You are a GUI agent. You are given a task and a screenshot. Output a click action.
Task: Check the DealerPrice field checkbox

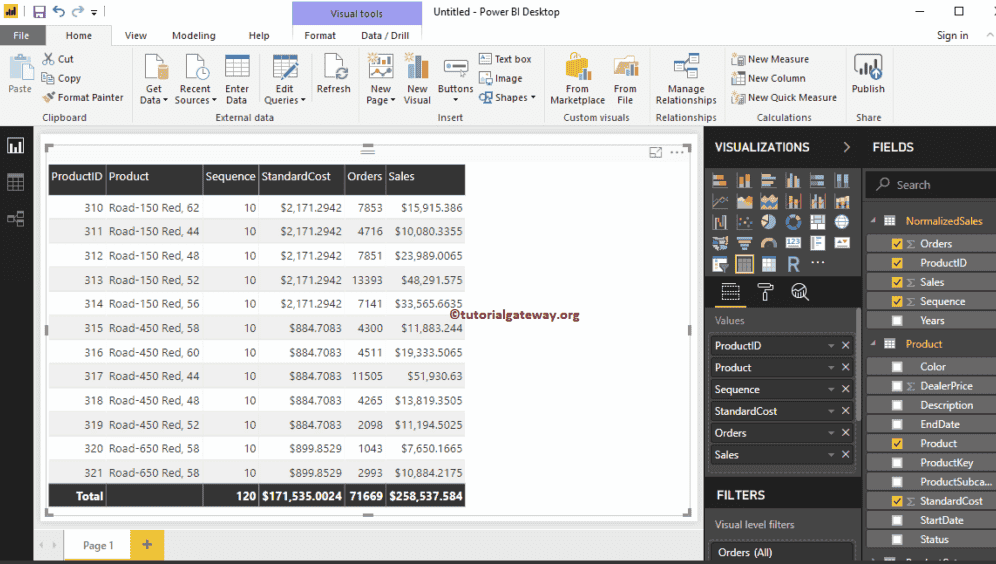(897, 386)
